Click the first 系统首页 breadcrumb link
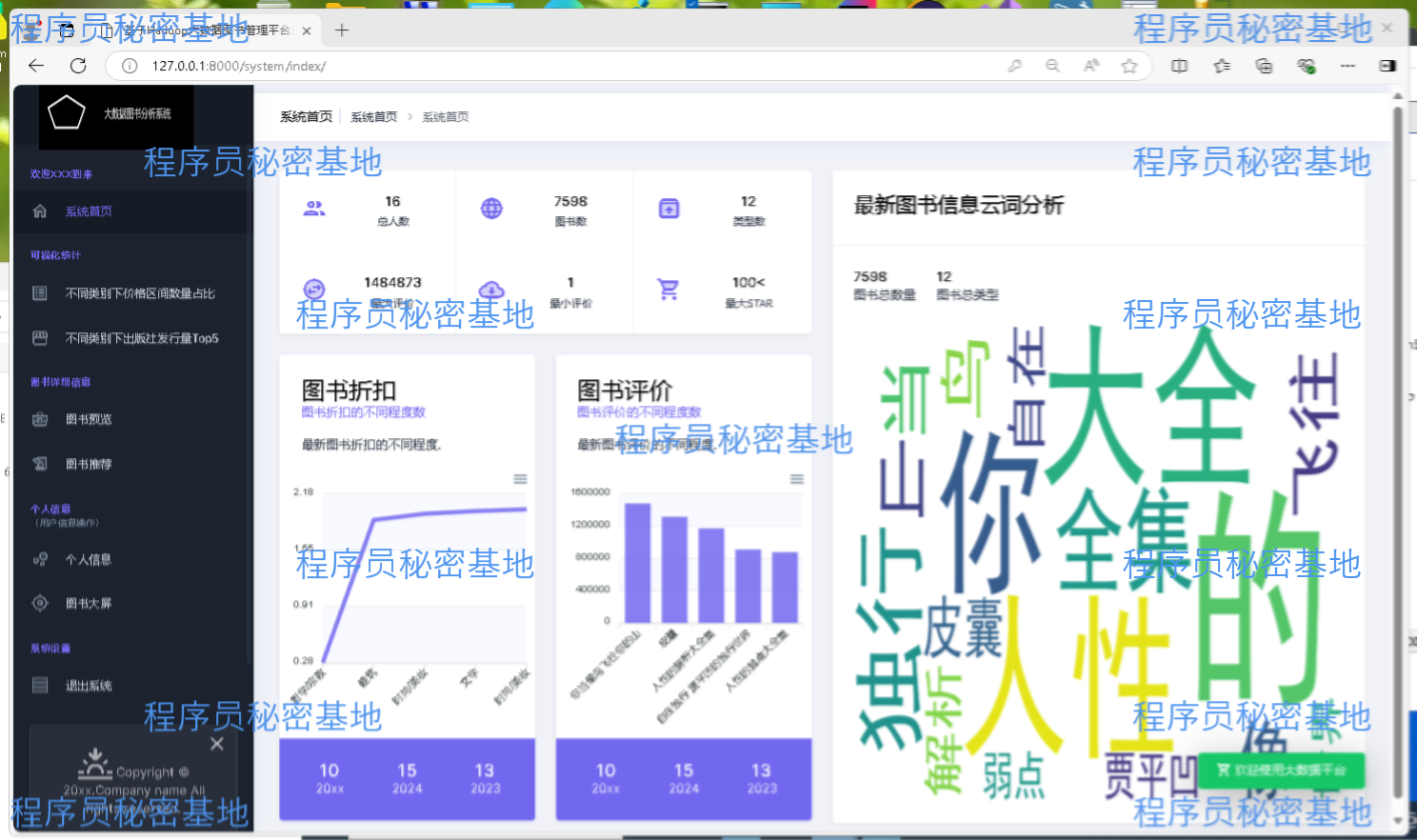1417x840 pixels. coord(373,117)
